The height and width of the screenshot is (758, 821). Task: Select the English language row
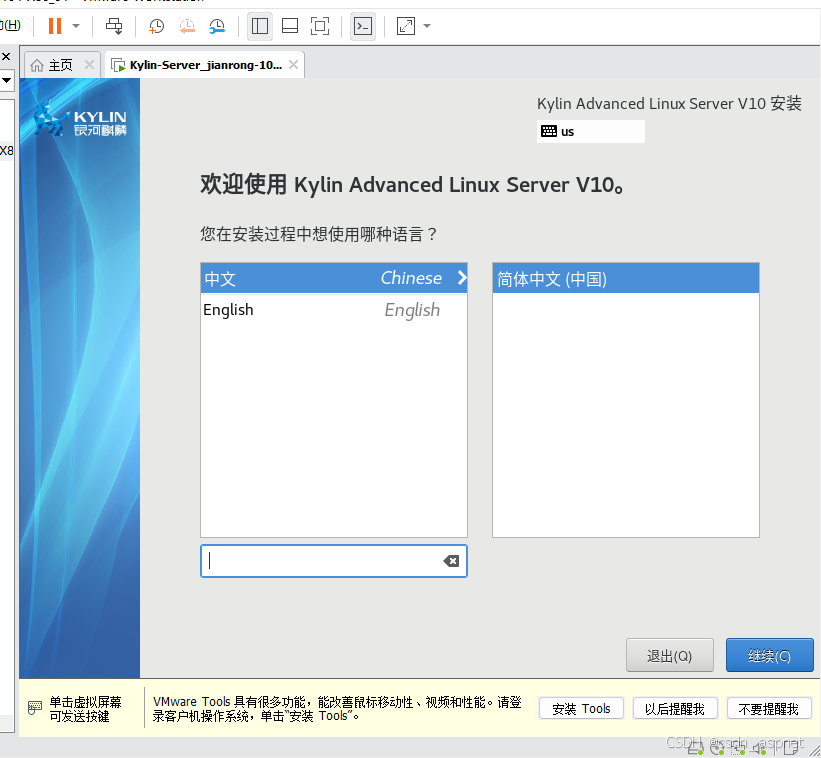pyautogui.click(x=334, y=310)
